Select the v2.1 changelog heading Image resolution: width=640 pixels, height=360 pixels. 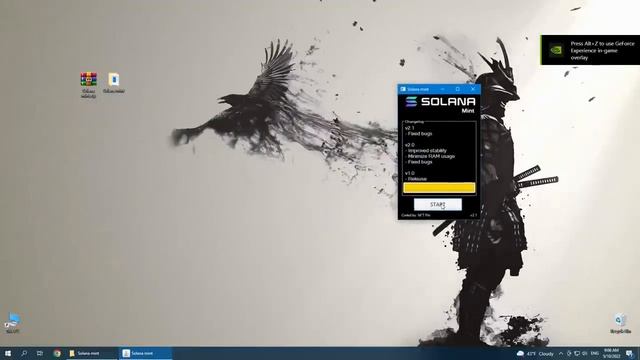[x=410, y=128]
